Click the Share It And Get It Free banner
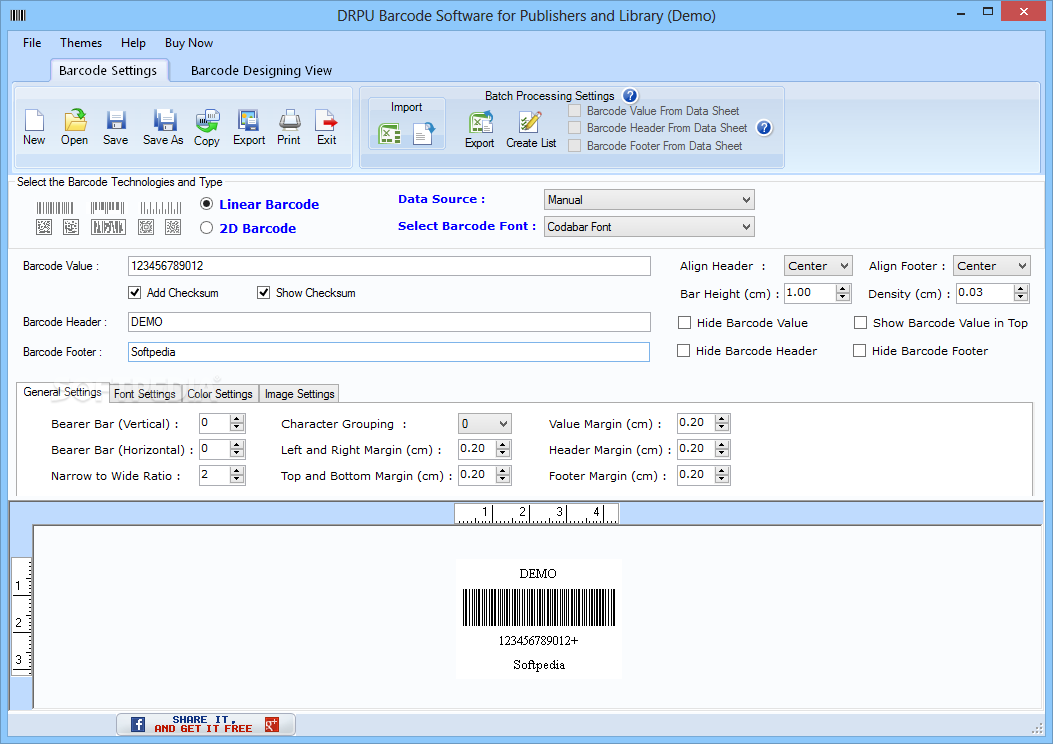Viewport: 1053px width, 744px height. (x=205, y=724)
